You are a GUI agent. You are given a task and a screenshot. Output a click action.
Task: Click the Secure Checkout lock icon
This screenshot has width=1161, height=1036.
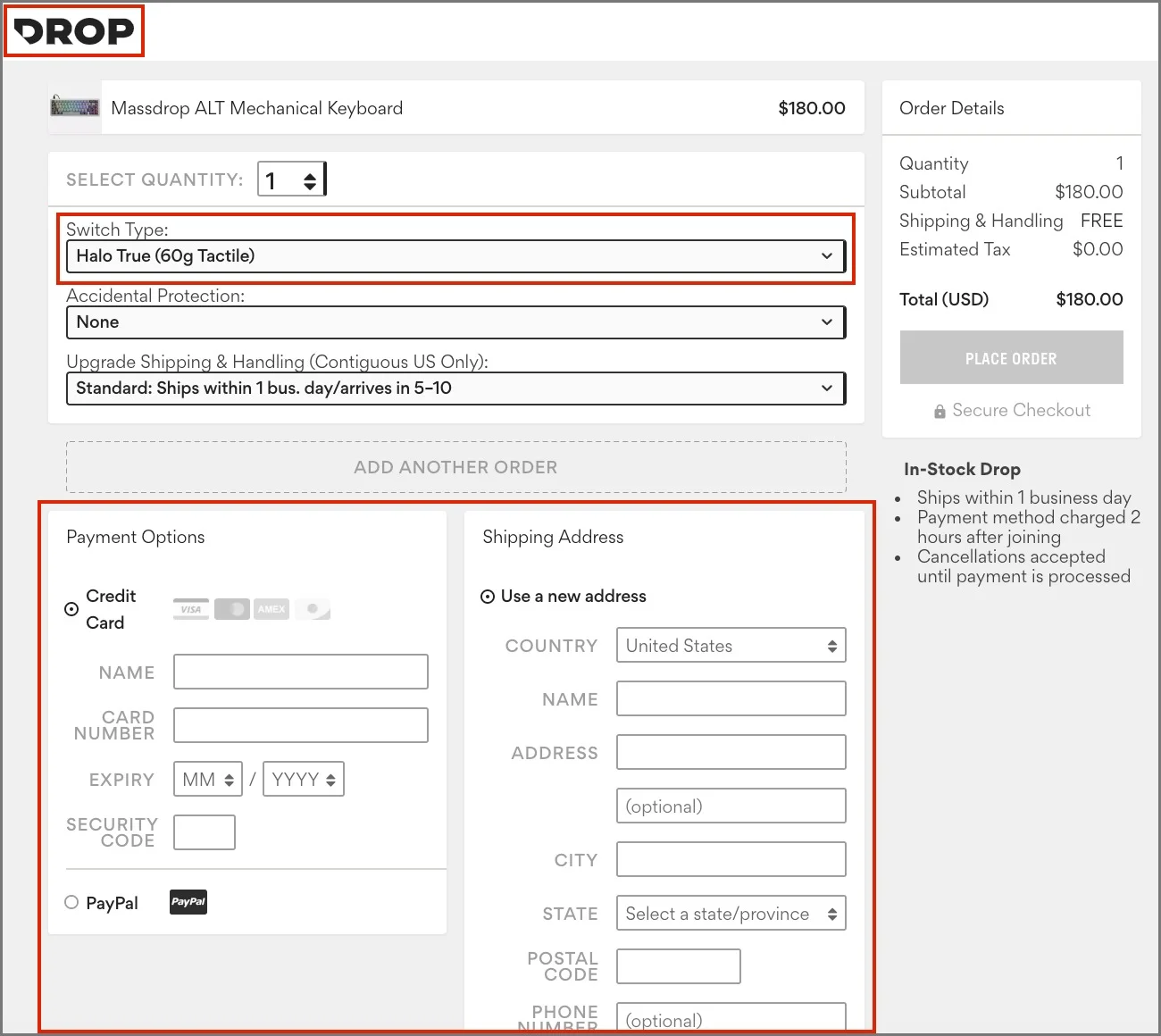pyautogui.click(x=940, y=411)
